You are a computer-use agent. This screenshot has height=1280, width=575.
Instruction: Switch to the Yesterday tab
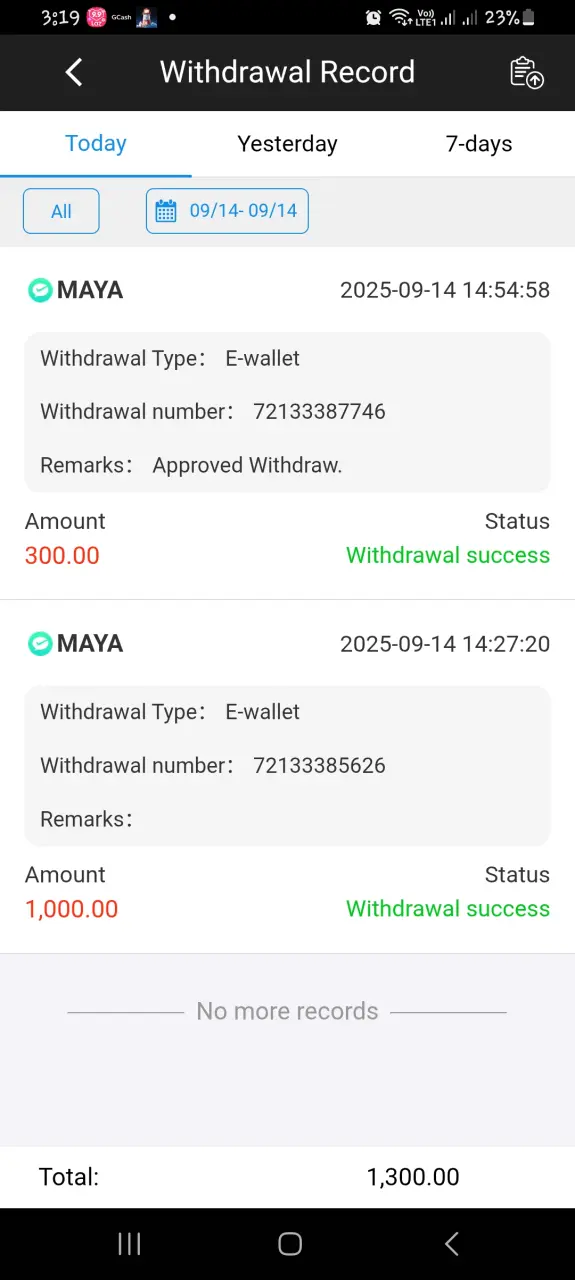point(287,144)
